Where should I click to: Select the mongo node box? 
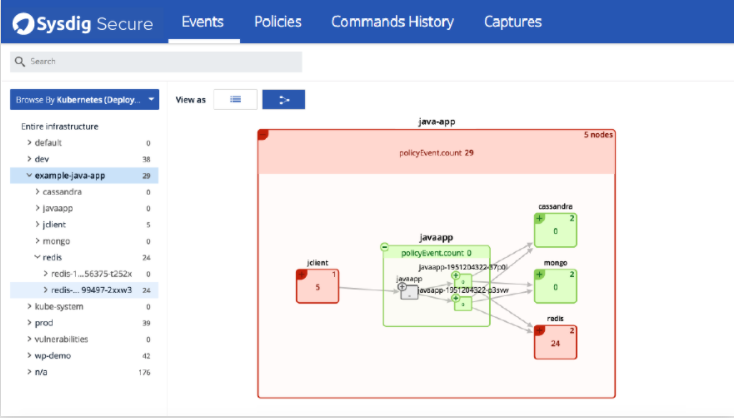click(x=555, y=286)
